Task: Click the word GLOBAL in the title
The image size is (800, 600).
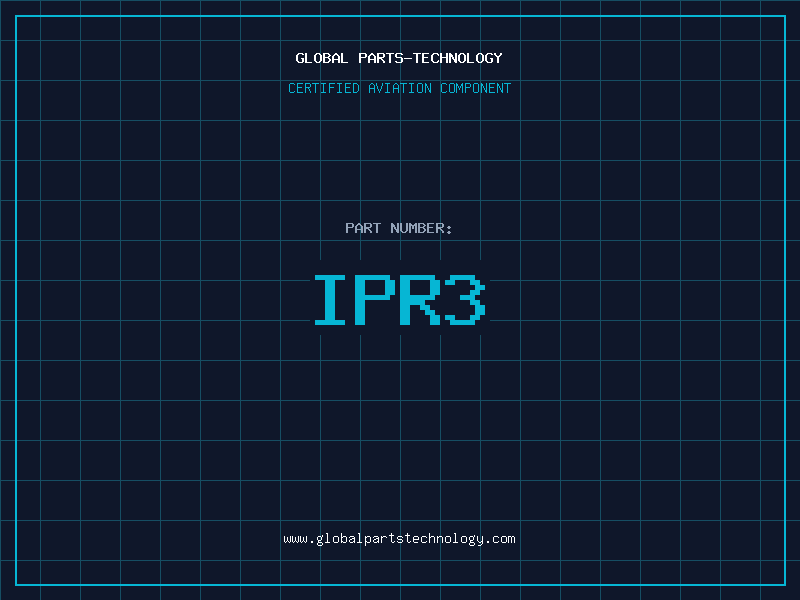Action: (322, 59)
